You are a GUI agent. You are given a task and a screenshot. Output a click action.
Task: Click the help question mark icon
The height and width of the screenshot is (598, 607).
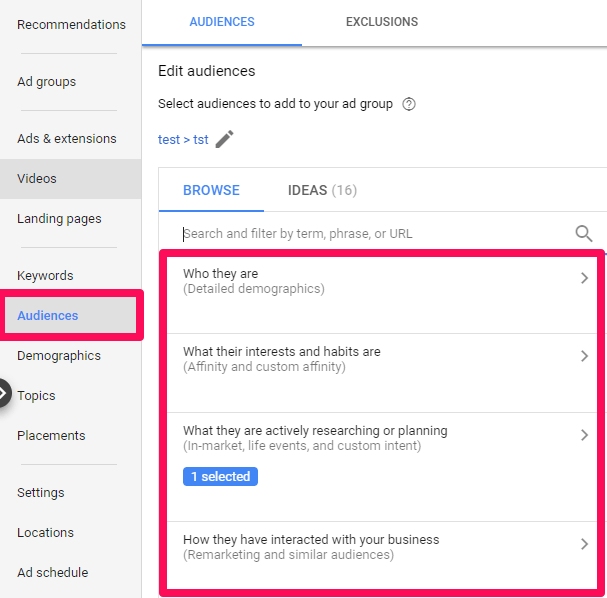tap(408, 104)
